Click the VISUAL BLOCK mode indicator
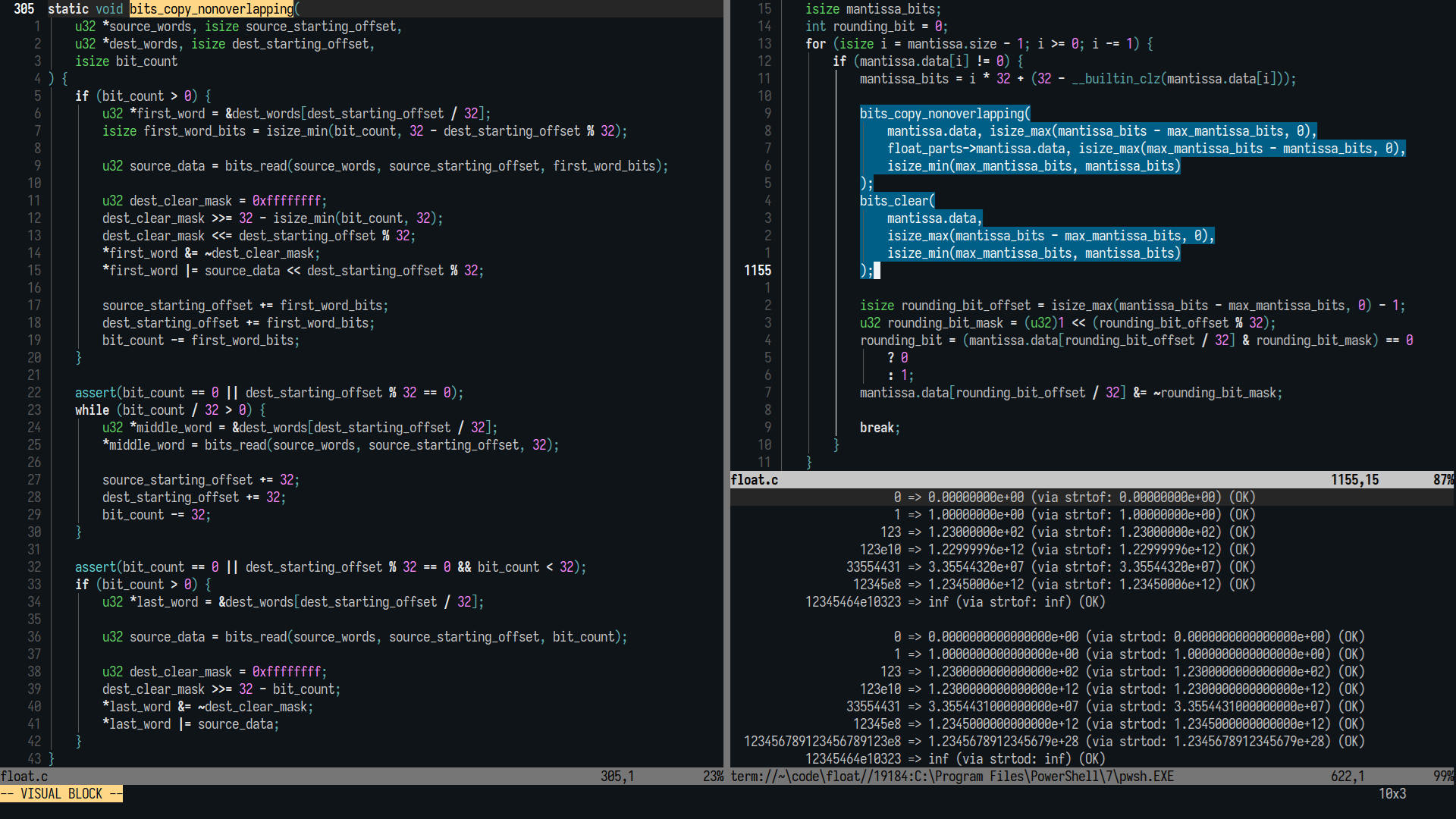 click(61, 794)
